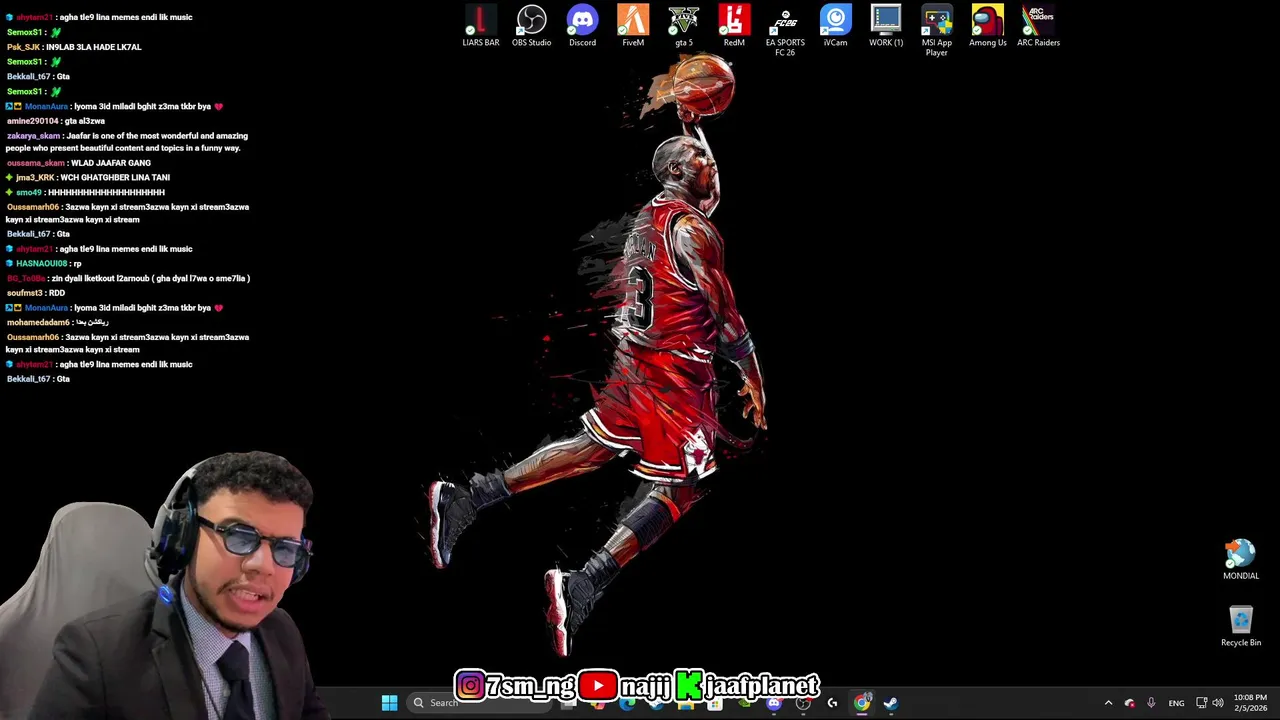Launch the FiveM desktop icon

click(x=633, y=25)
